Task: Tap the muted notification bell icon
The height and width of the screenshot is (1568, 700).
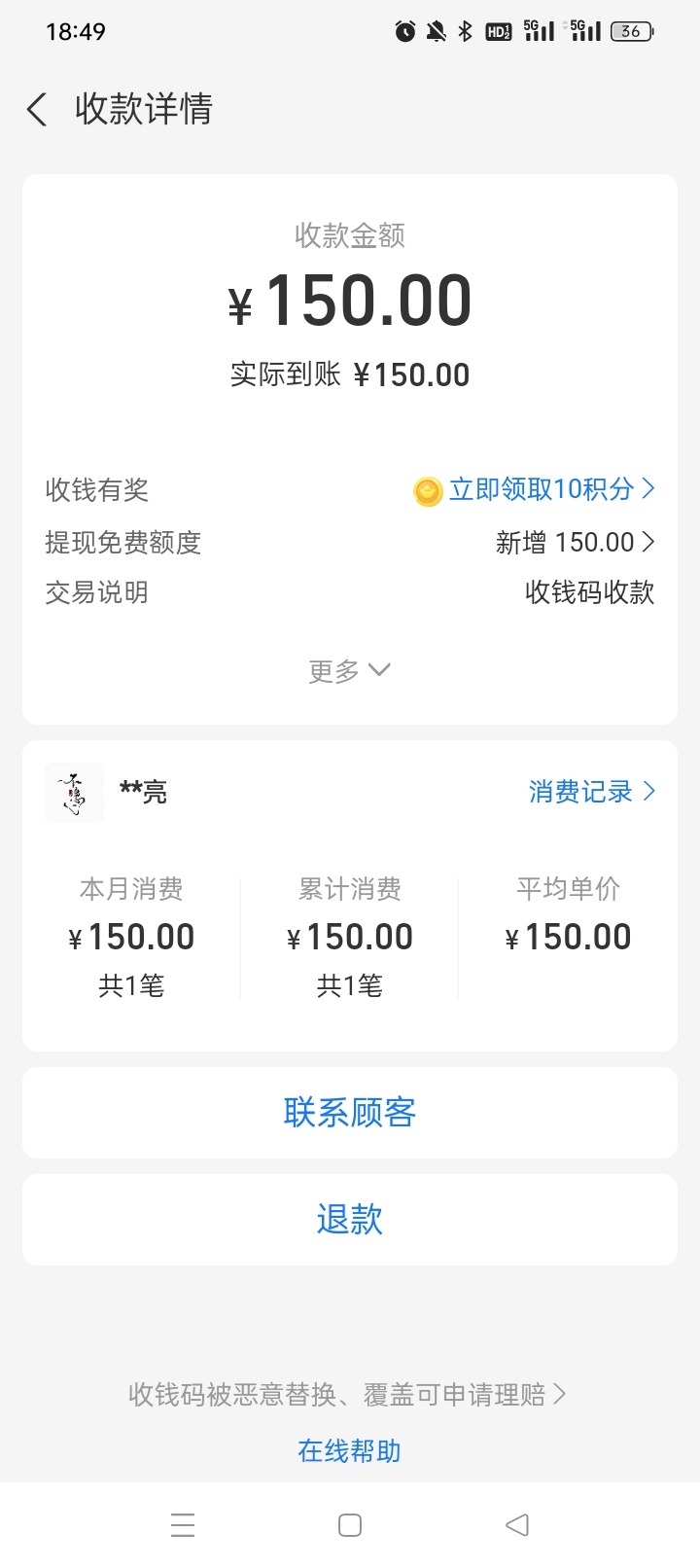Action: 437,32
